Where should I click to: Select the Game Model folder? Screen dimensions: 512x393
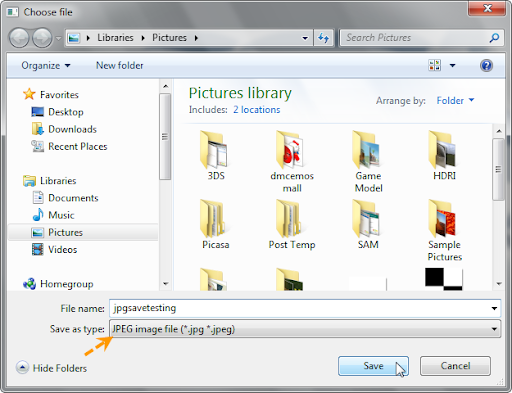(368, 161)
